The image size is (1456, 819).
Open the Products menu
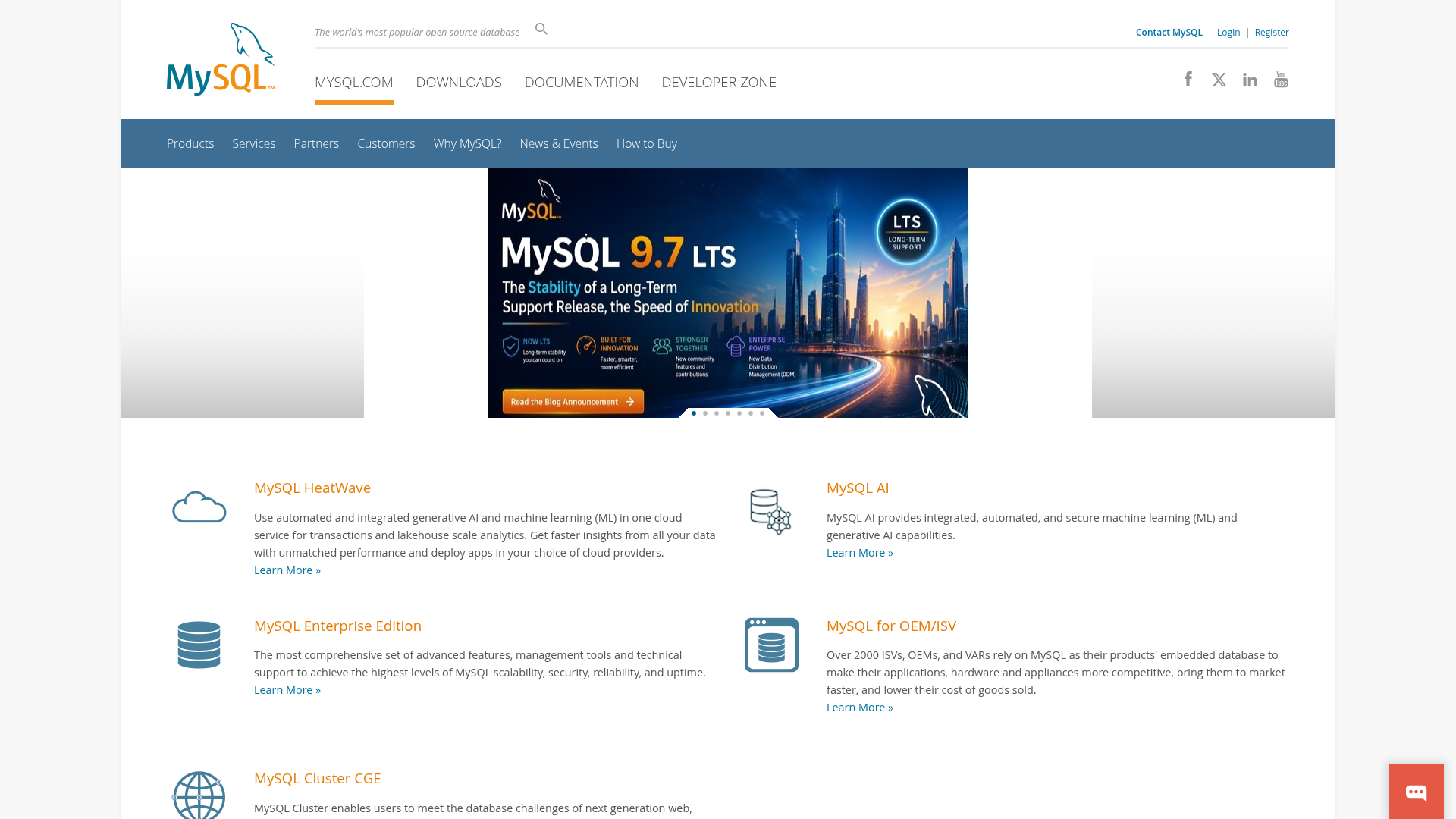(190, 143)
